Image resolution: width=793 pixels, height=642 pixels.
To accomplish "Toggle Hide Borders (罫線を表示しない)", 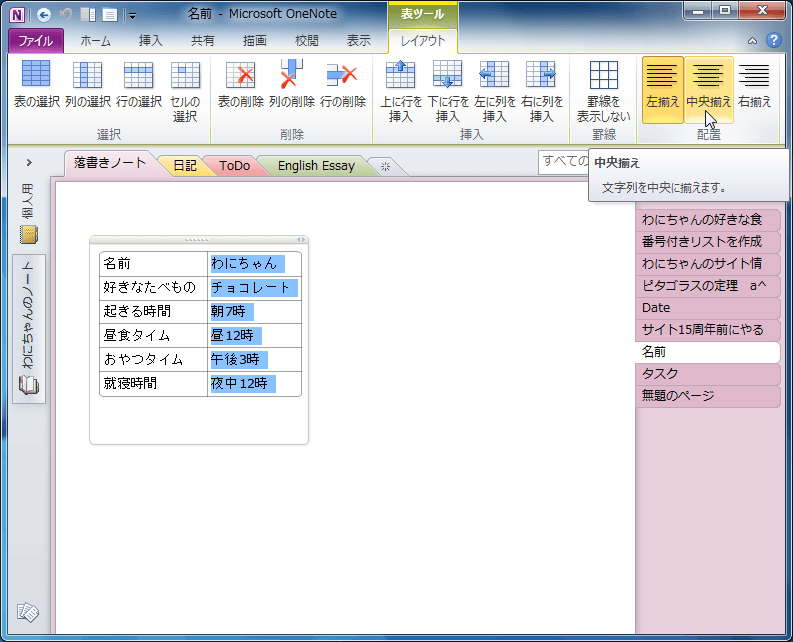I will pos(603,91).
